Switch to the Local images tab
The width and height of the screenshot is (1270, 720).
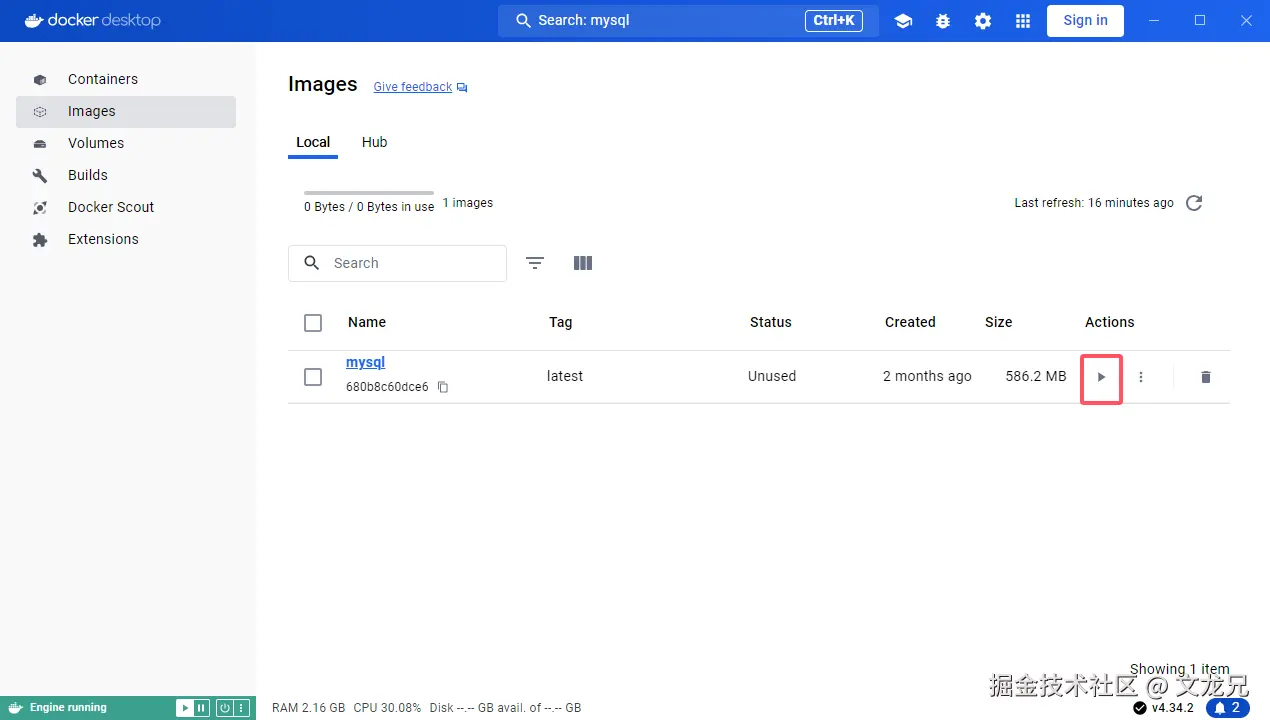pos(313,142)
